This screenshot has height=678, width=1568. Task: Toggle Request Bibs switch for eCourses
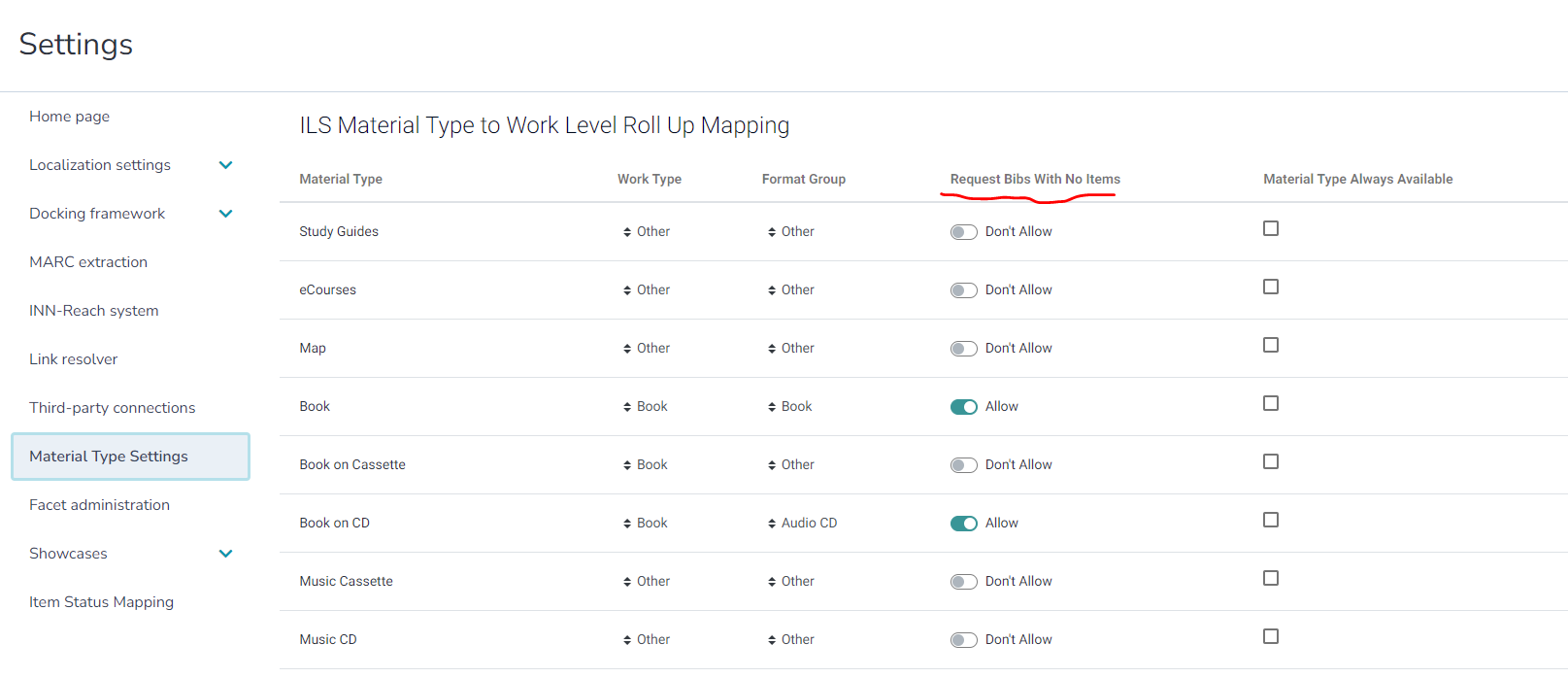point(963,290)
